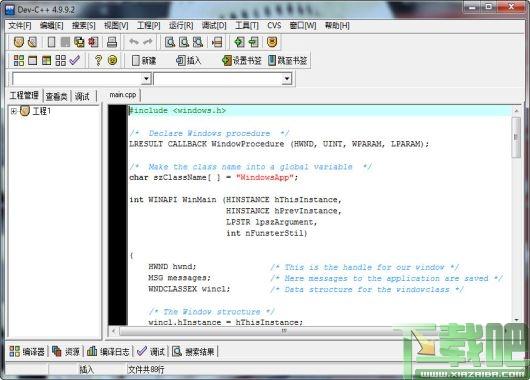Click the Add to project green arrow icon
This screenshot has height=380, width=530.
click(239, 42)
